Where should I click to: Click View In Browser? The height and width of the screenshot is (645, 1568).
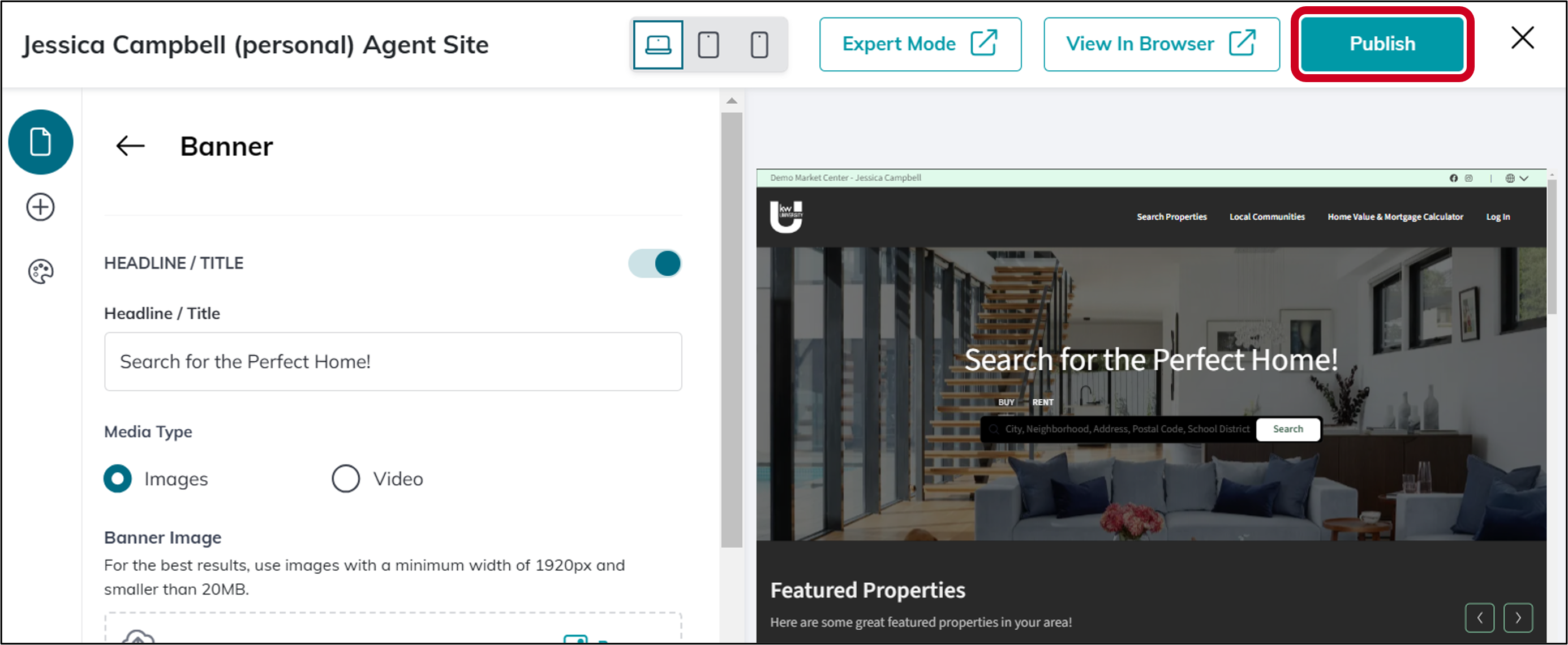pos(1161,44)
